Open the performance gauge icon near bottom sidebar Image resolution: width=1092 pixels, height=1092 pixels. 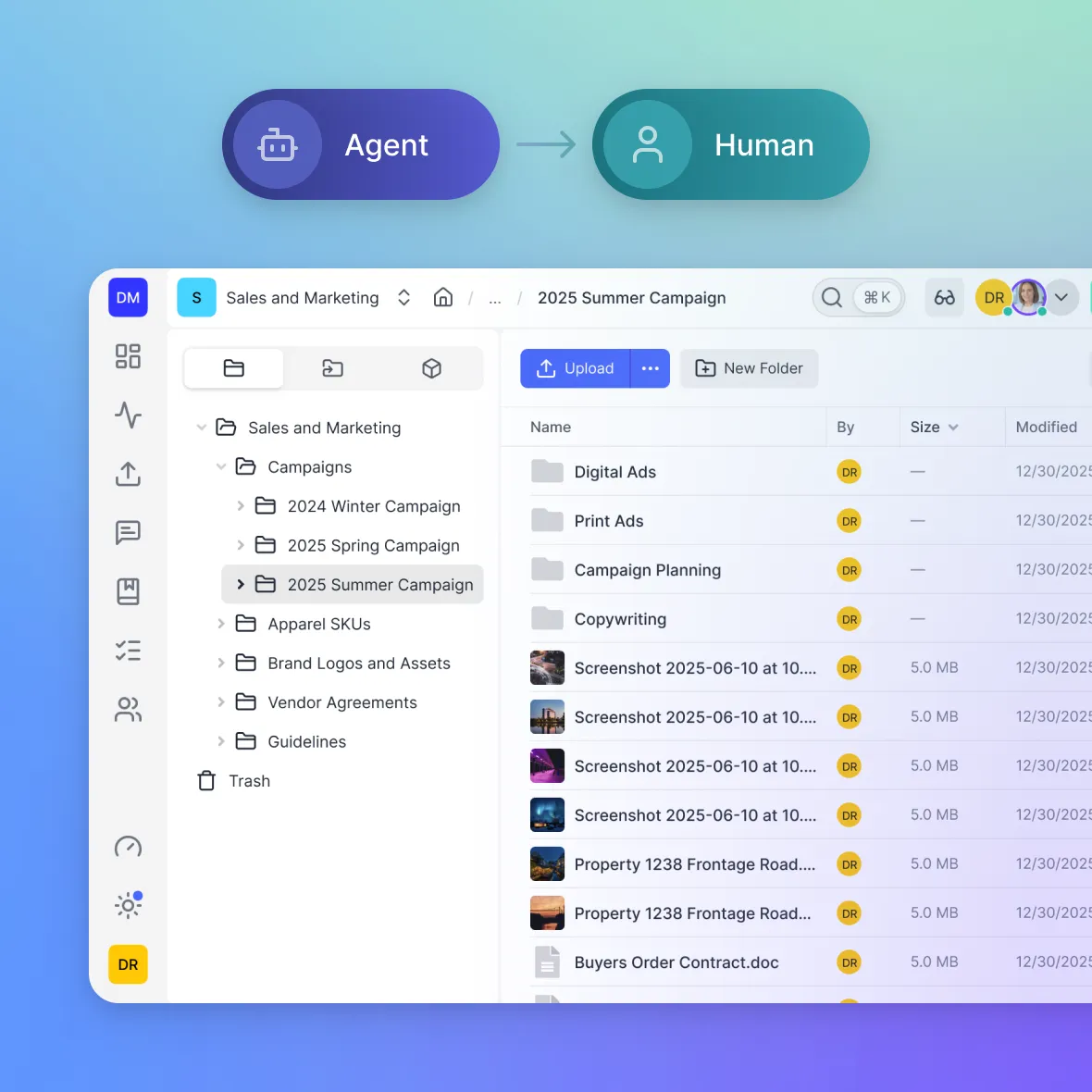tap(128, 847)
